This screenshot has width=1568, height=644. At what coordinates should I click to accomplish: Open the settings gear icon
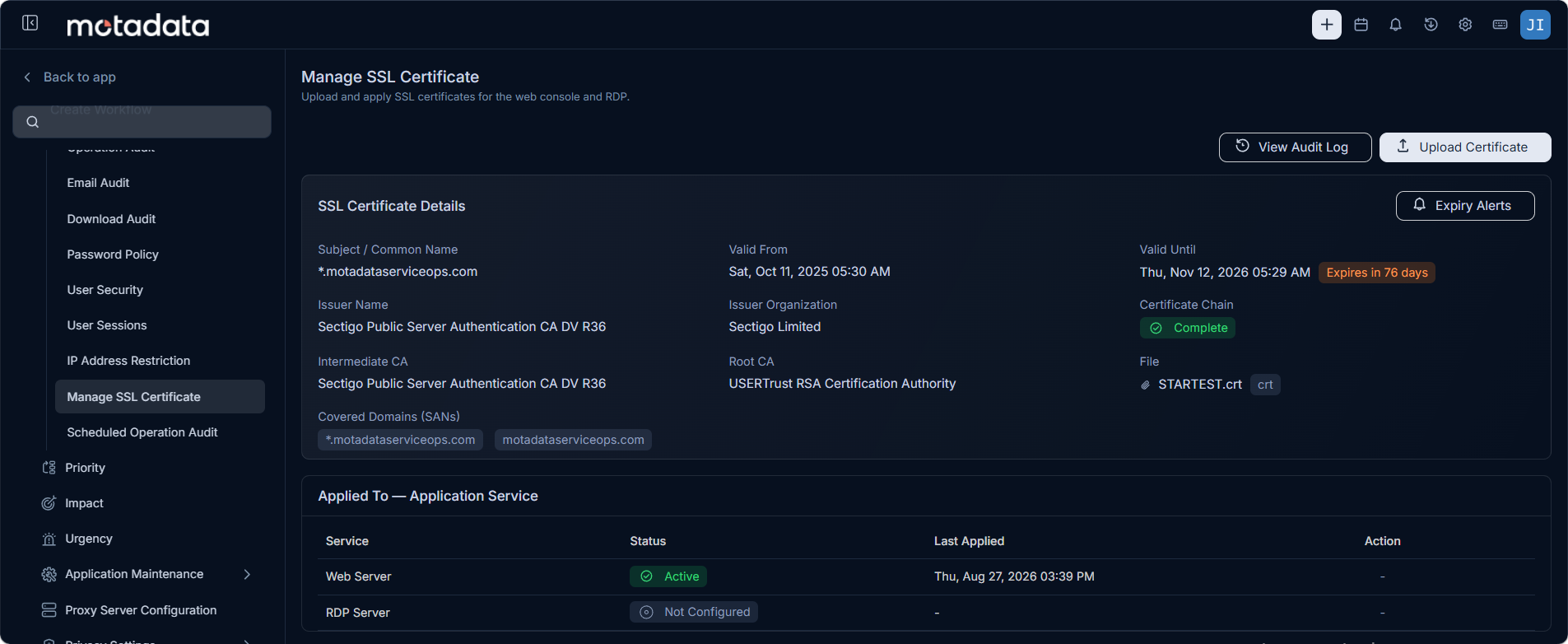click(x=1465, y=25)
